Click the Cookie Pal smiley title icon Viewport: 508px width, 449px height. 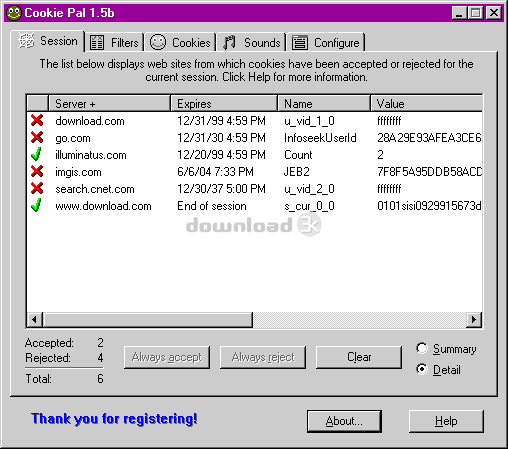[x=14, y=13]
